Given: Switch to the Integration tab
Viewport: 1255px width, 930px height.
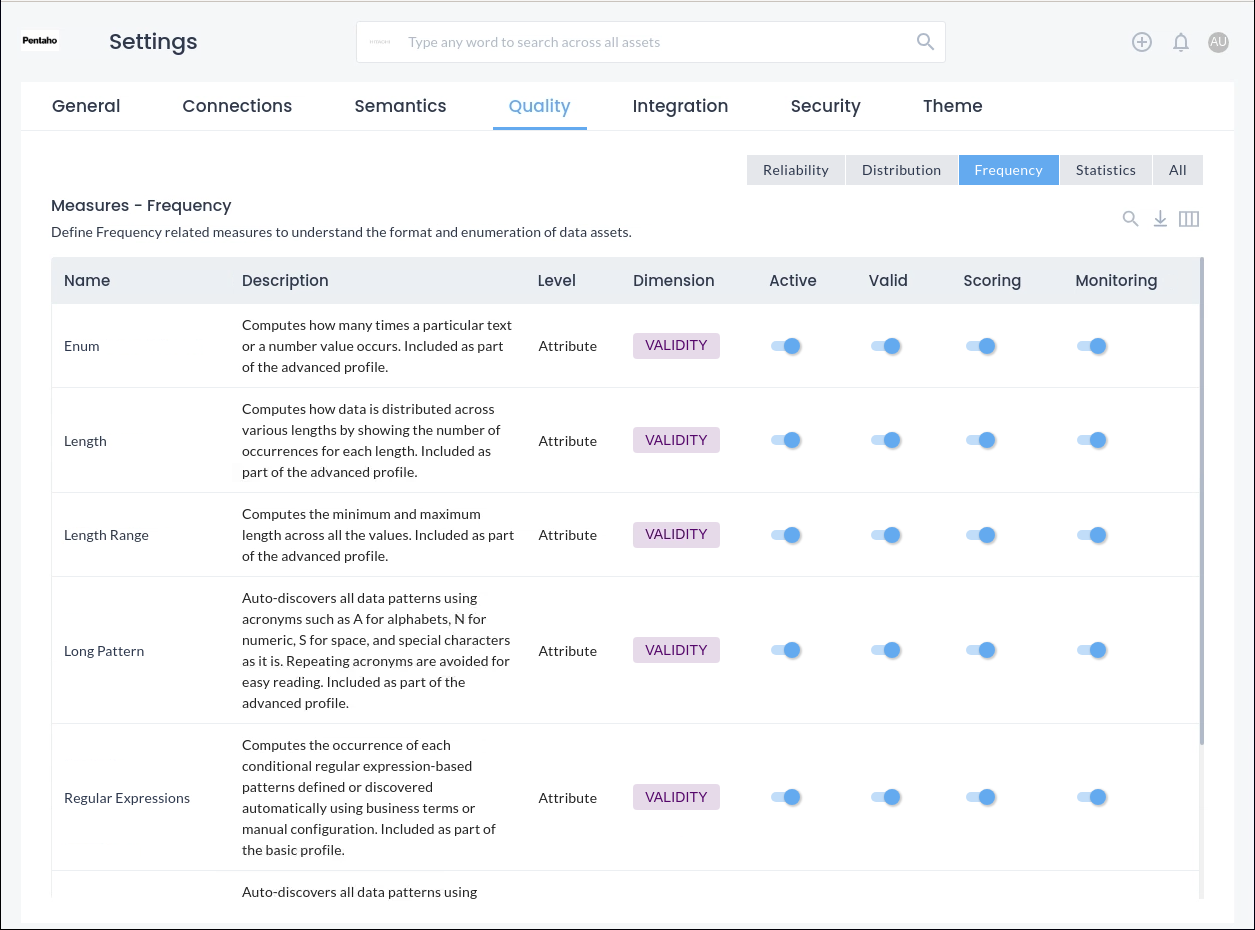Looking at the screenshot, I should [x=680, y=106].
